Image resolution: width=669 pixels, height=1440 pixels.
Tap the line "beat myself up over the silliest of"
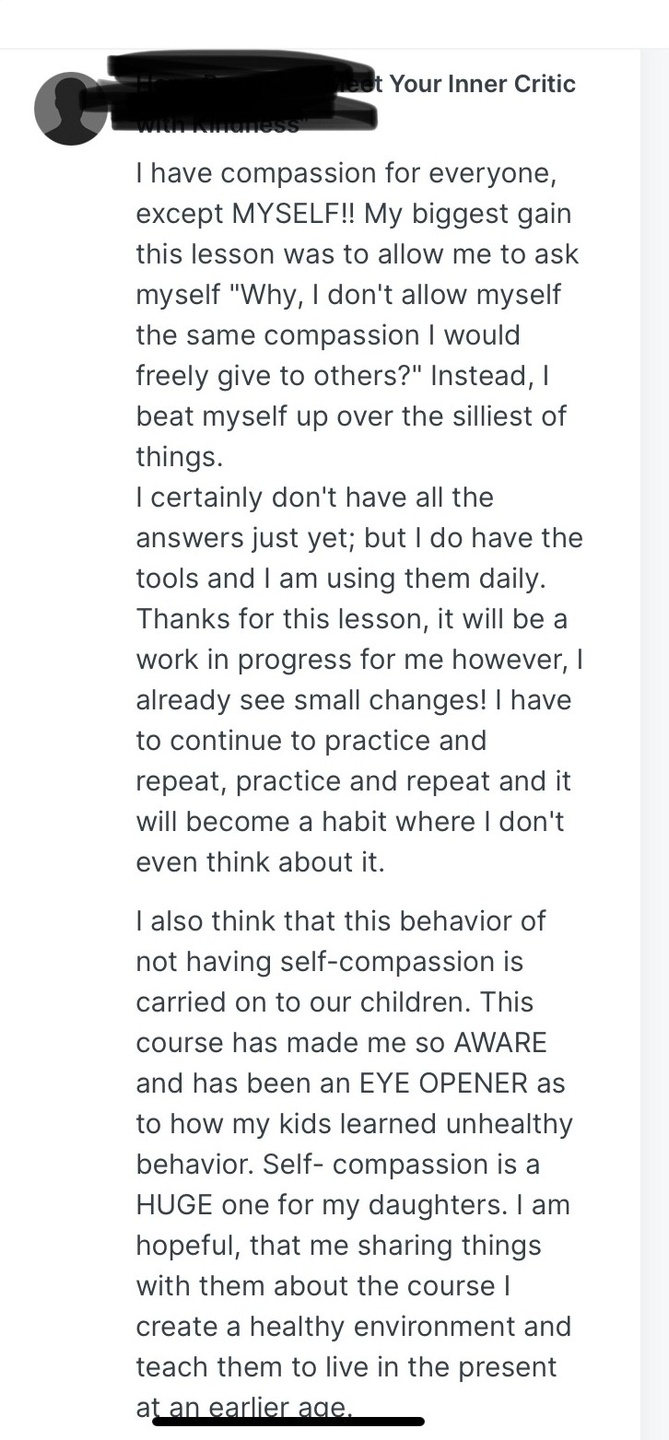[351, 416]
